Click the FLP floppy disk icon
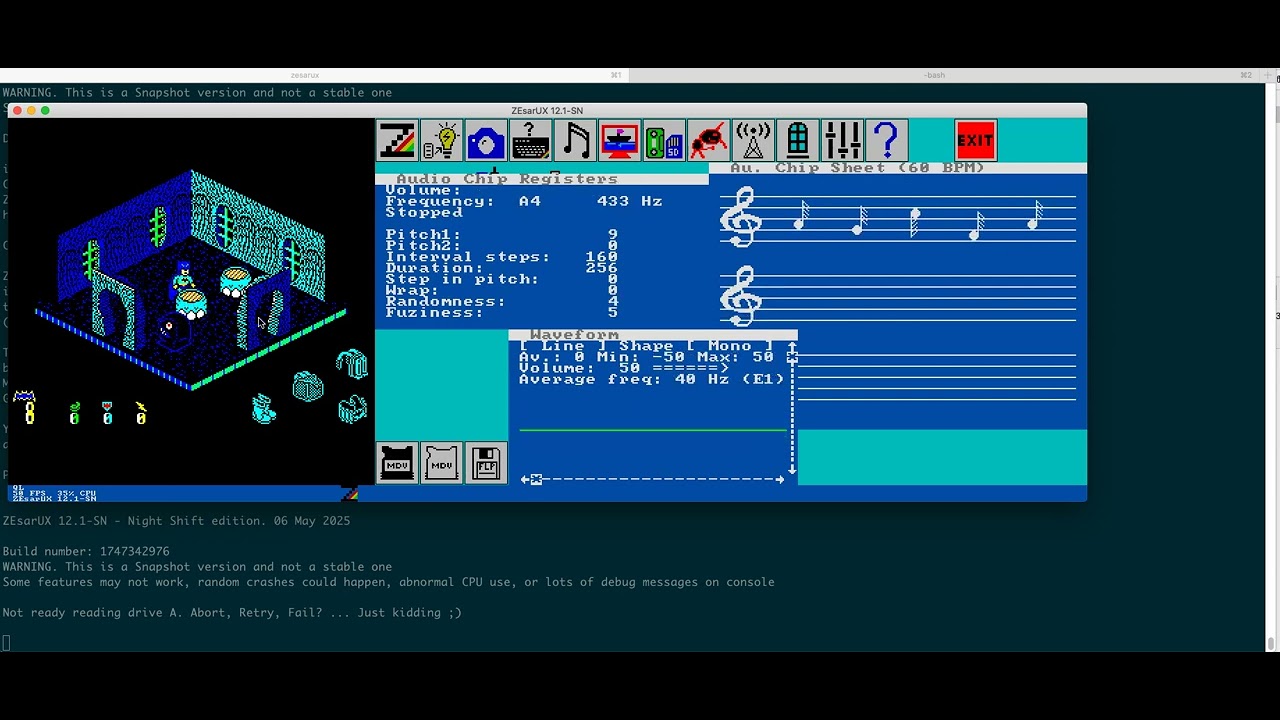Viewport: 1280px width, 720px height. pos(486,463)
